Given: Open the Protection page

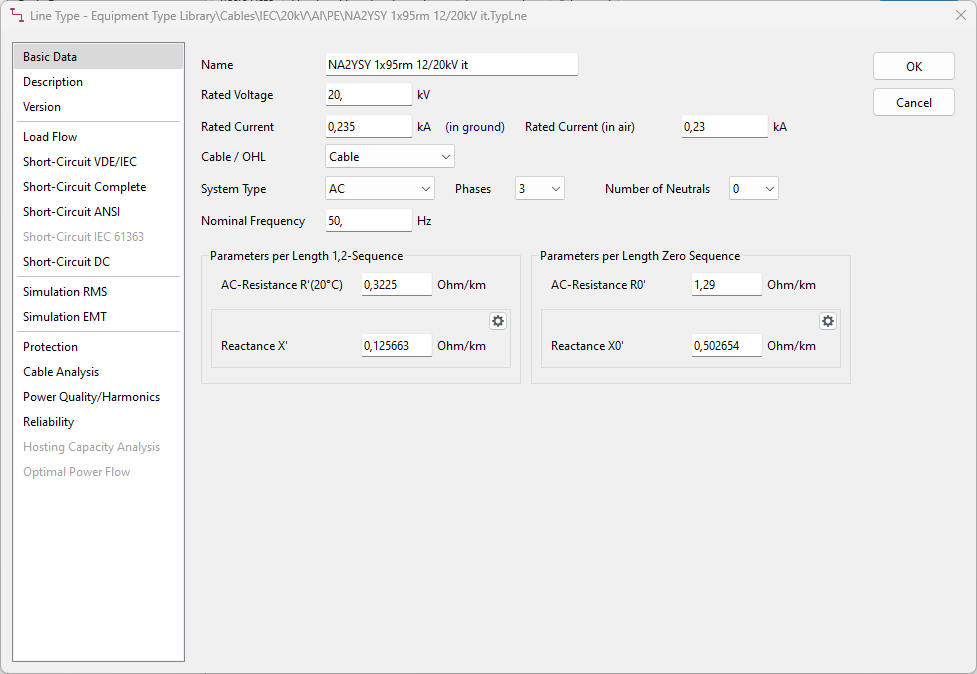Looking at the screenshot, I should tap(50, 346).
